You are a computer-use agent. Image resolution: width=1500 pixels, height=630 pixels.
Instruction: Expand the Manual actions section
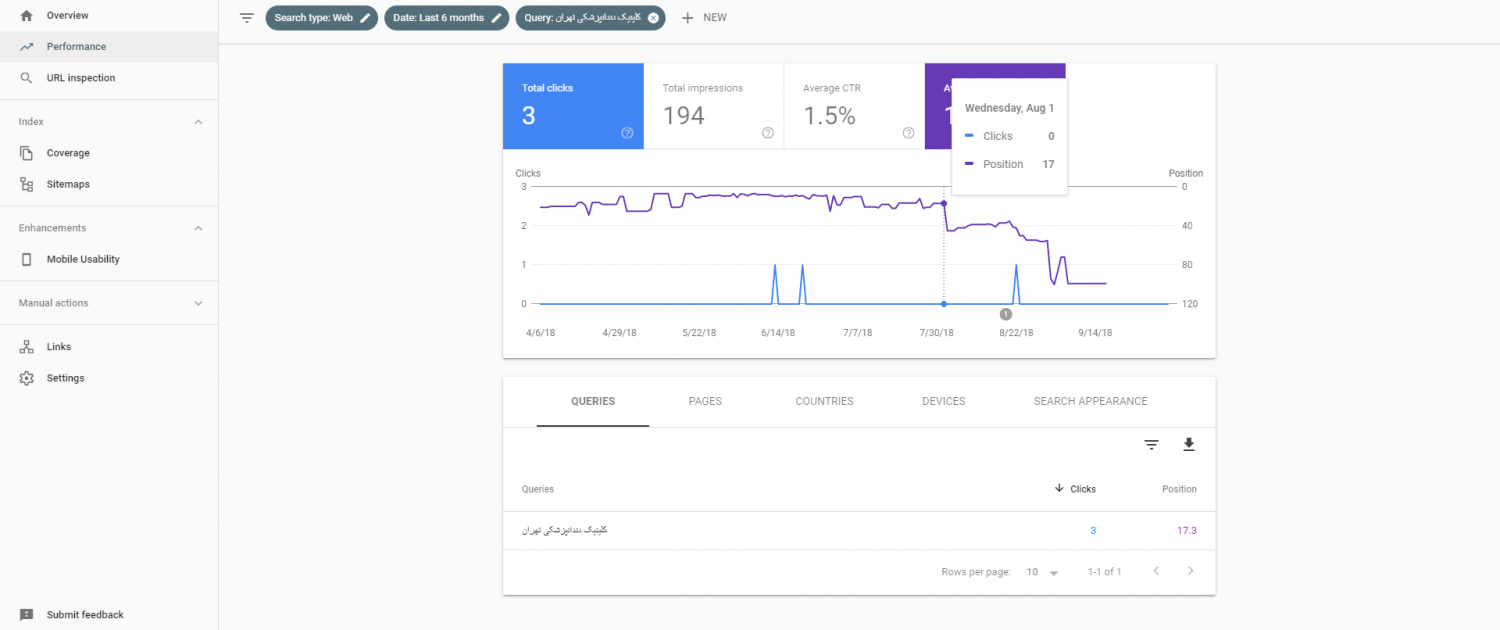[198, 303]
